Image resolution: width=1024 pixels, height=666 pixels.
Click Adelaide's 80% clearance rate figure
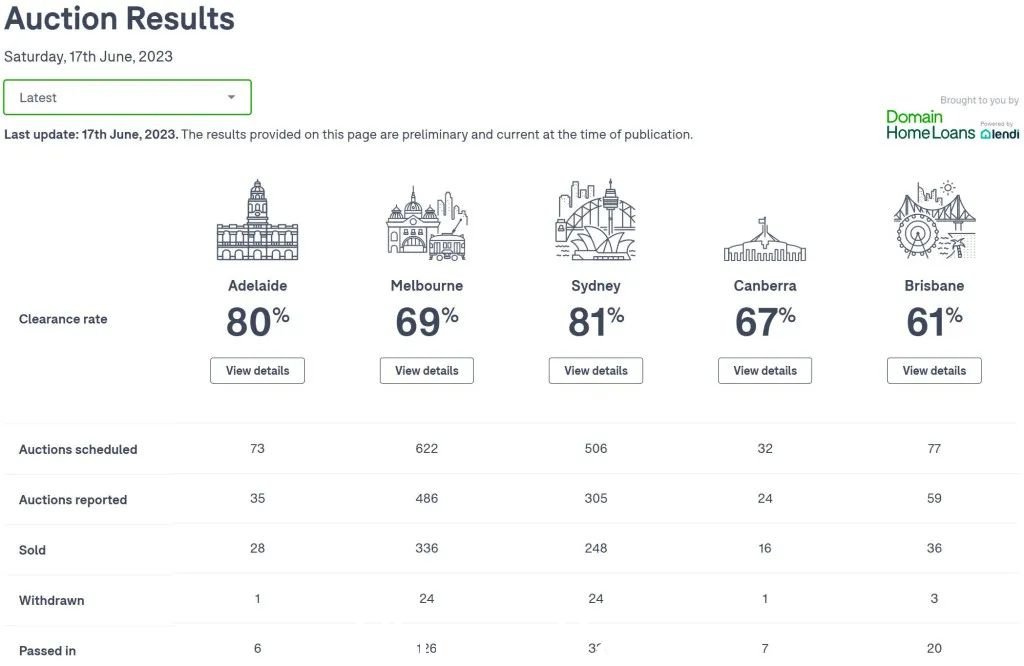tap(257, 321)
